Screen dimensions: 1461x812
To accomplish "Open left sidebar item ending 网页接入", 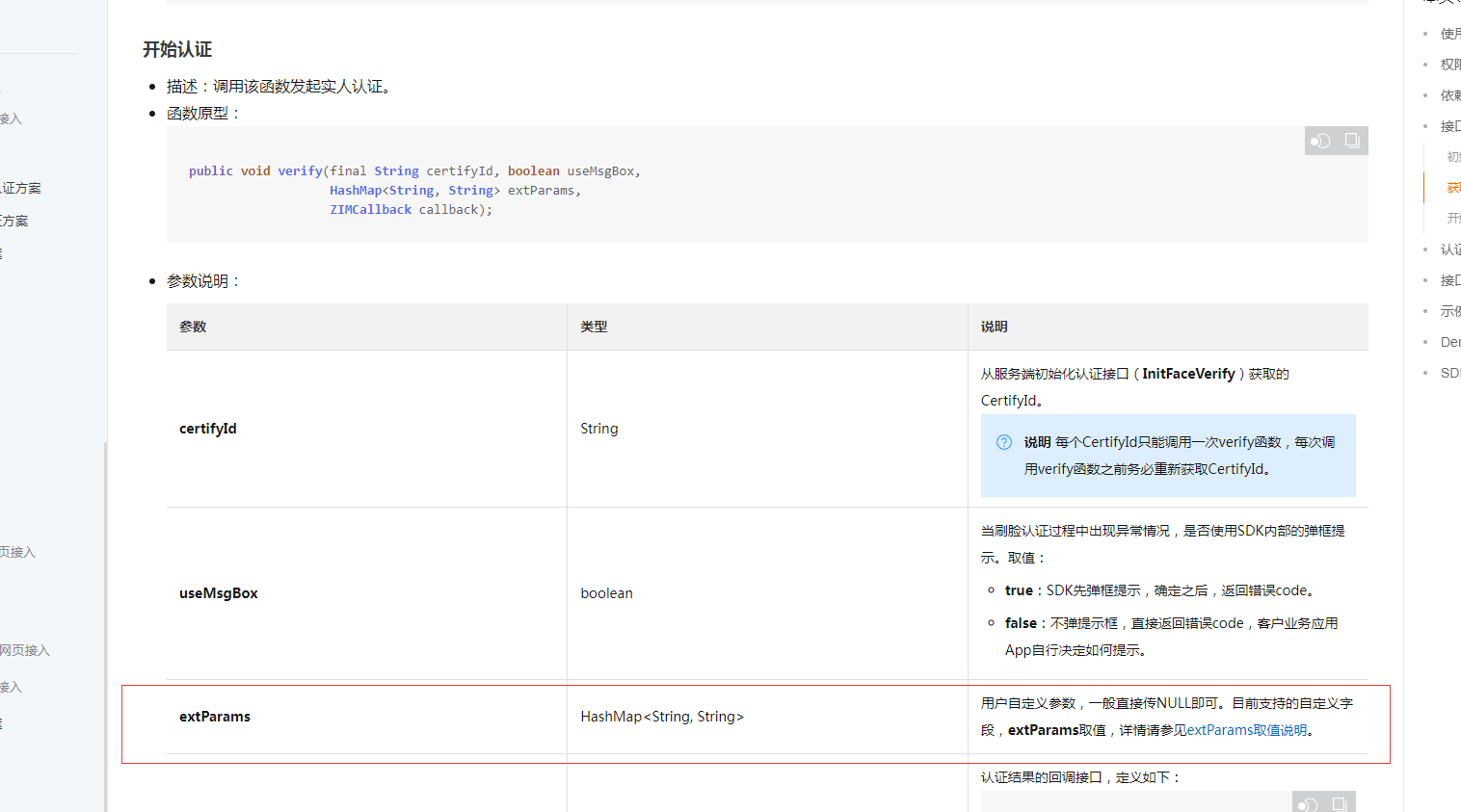I will coord(25,650).
